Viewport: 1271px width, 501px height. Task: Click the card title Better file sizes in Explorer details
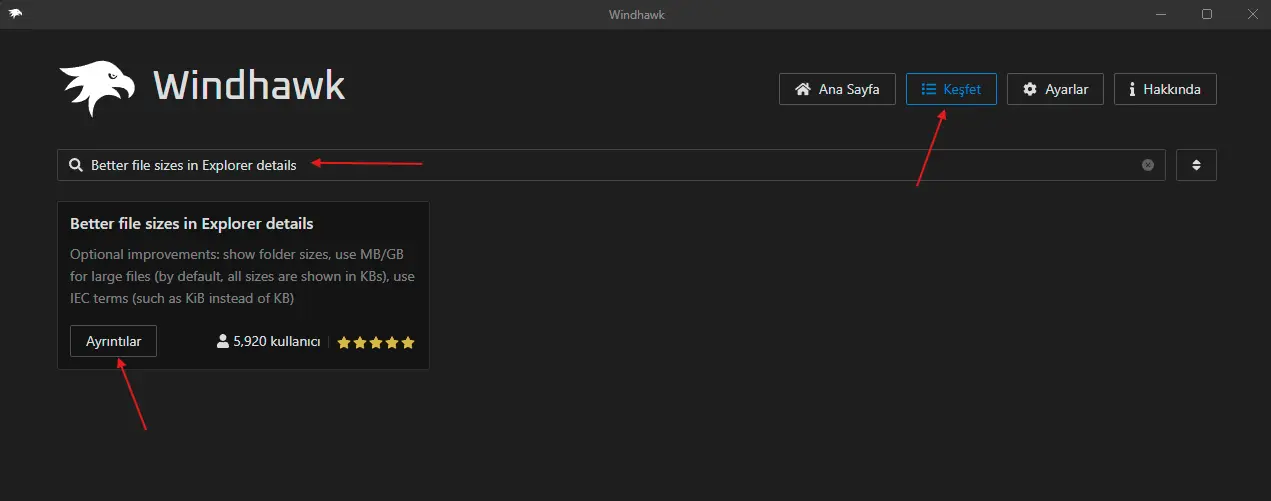point(192,224)
